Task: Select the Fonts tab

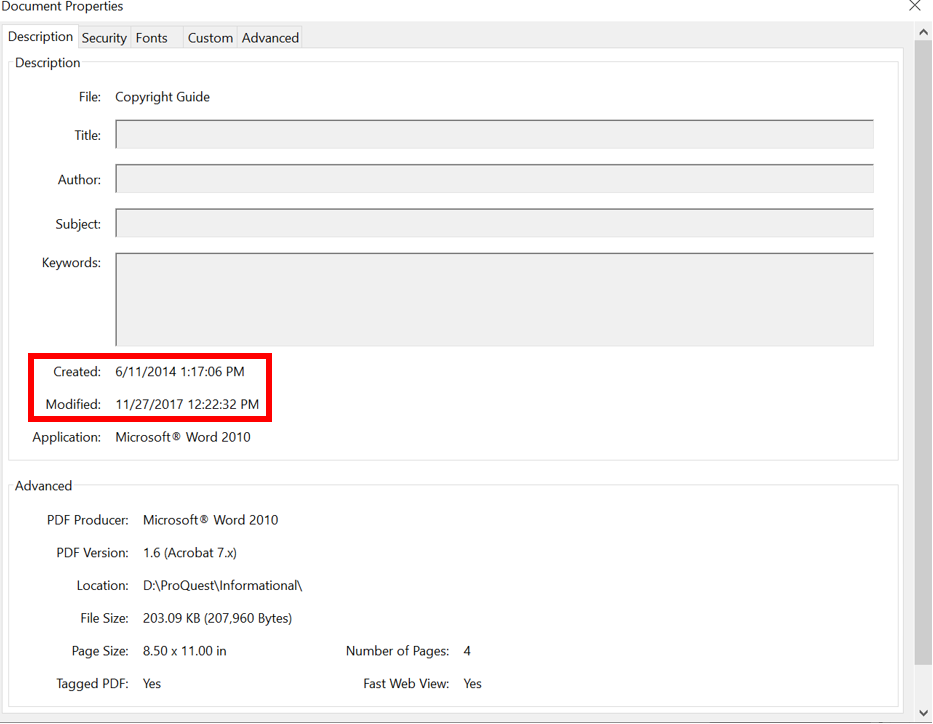Action: 152,38
